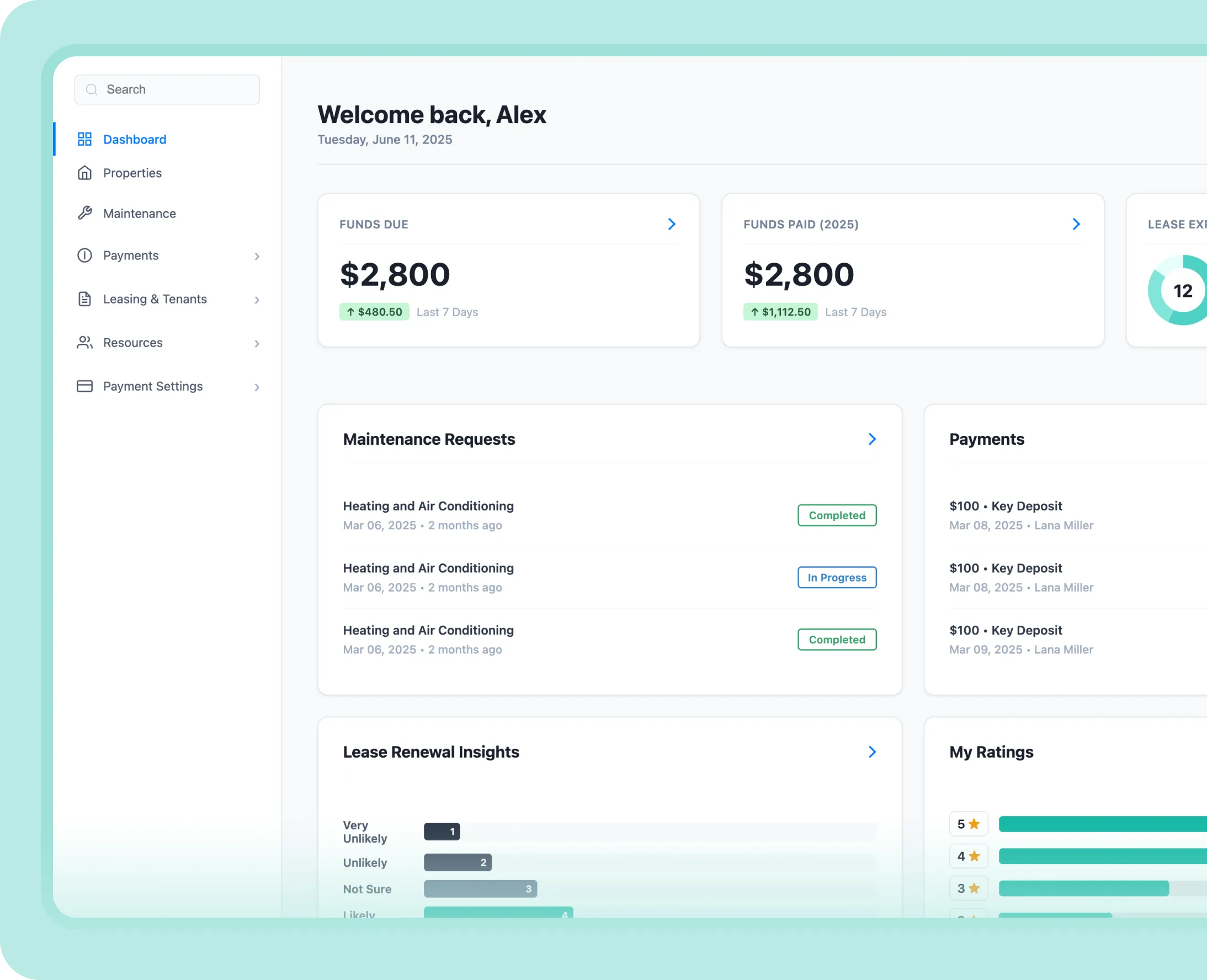The height and width of the screenshot is (980, 1207).
Task: Open Funds Paid details via the arrow
Action: click(x=1076, y=224)
